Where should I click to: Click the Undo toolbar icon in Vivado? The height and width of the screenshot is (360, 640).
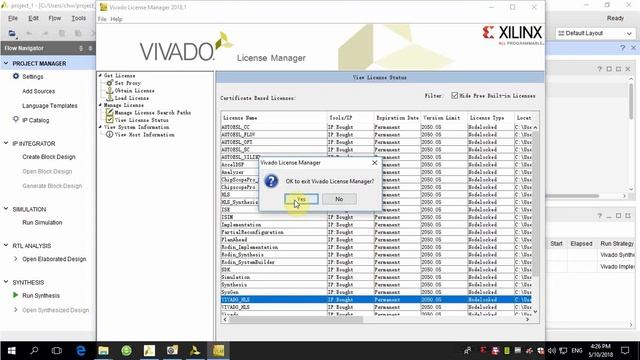(29, 33)
